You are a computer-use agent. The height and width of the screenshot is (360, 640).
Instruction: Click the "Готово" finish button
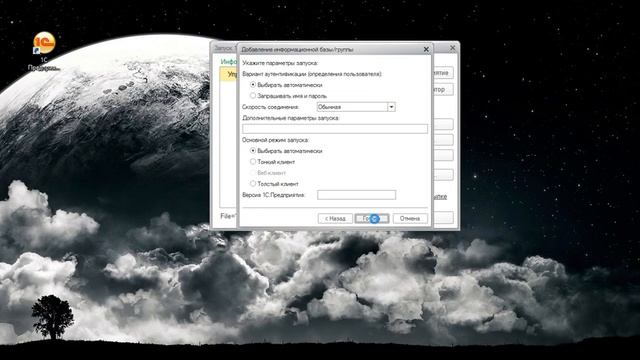pyautogui.click(x=372, y=219)
